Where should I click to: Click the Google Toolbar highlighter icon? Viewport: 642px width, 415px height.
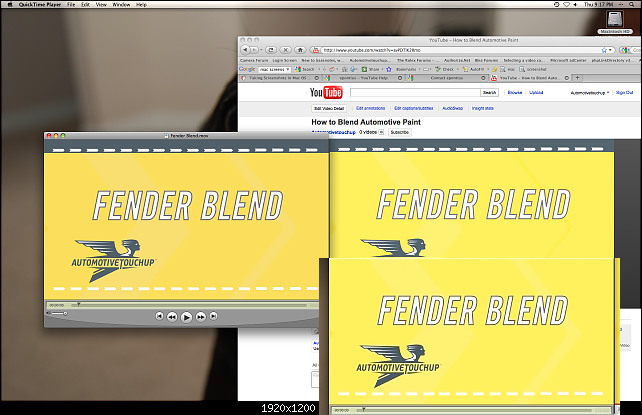[x=495, y=69]
